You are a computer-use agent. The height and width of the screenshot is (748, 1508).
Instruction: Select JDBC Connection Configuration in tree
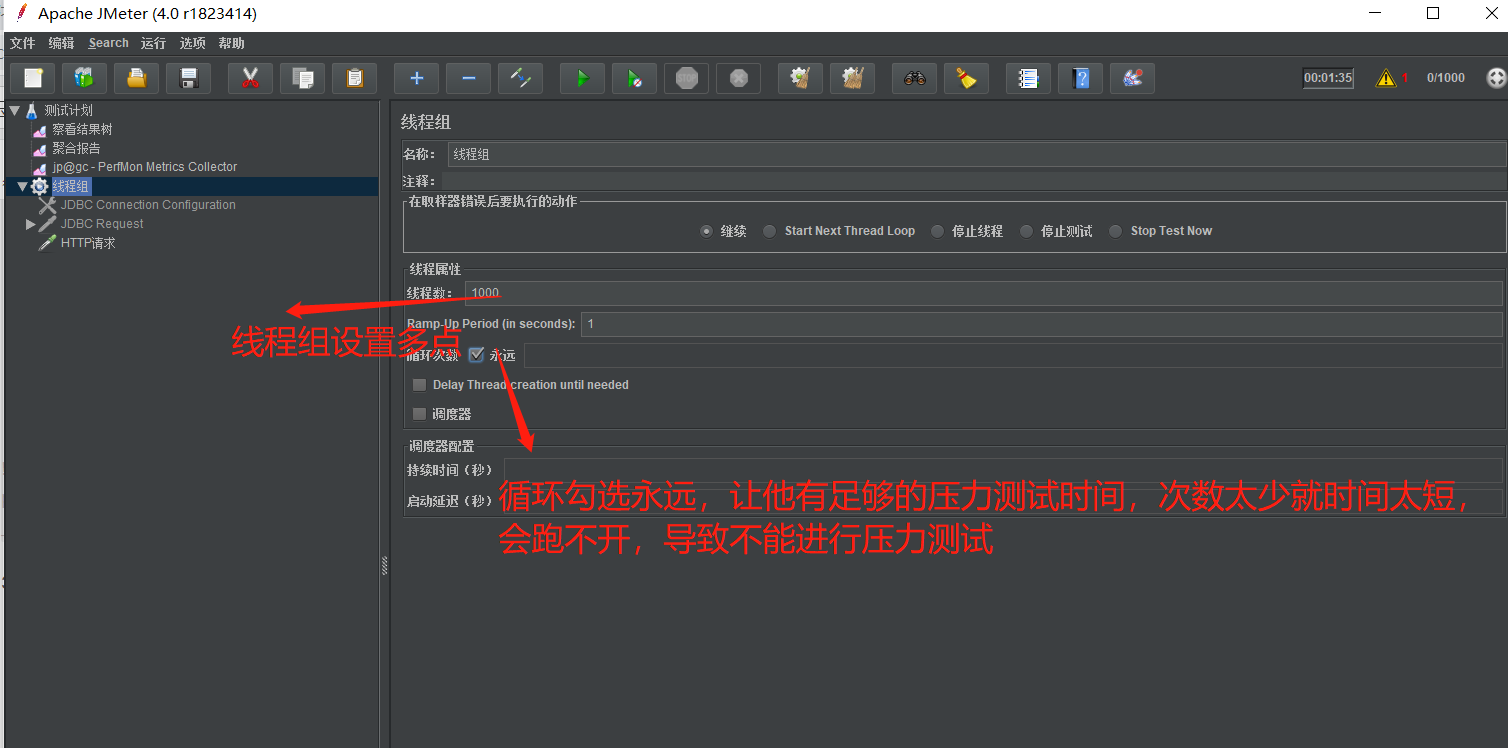coord(148,205)
